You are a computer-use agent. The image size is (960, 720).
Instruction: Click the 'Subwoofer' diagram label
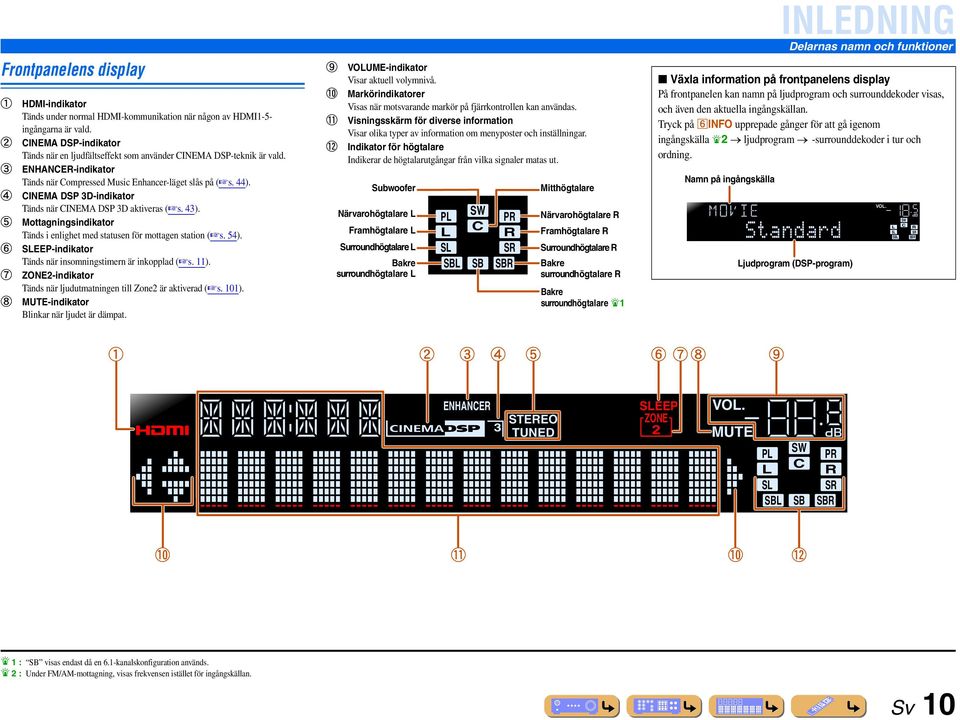(x=393, y=188)
